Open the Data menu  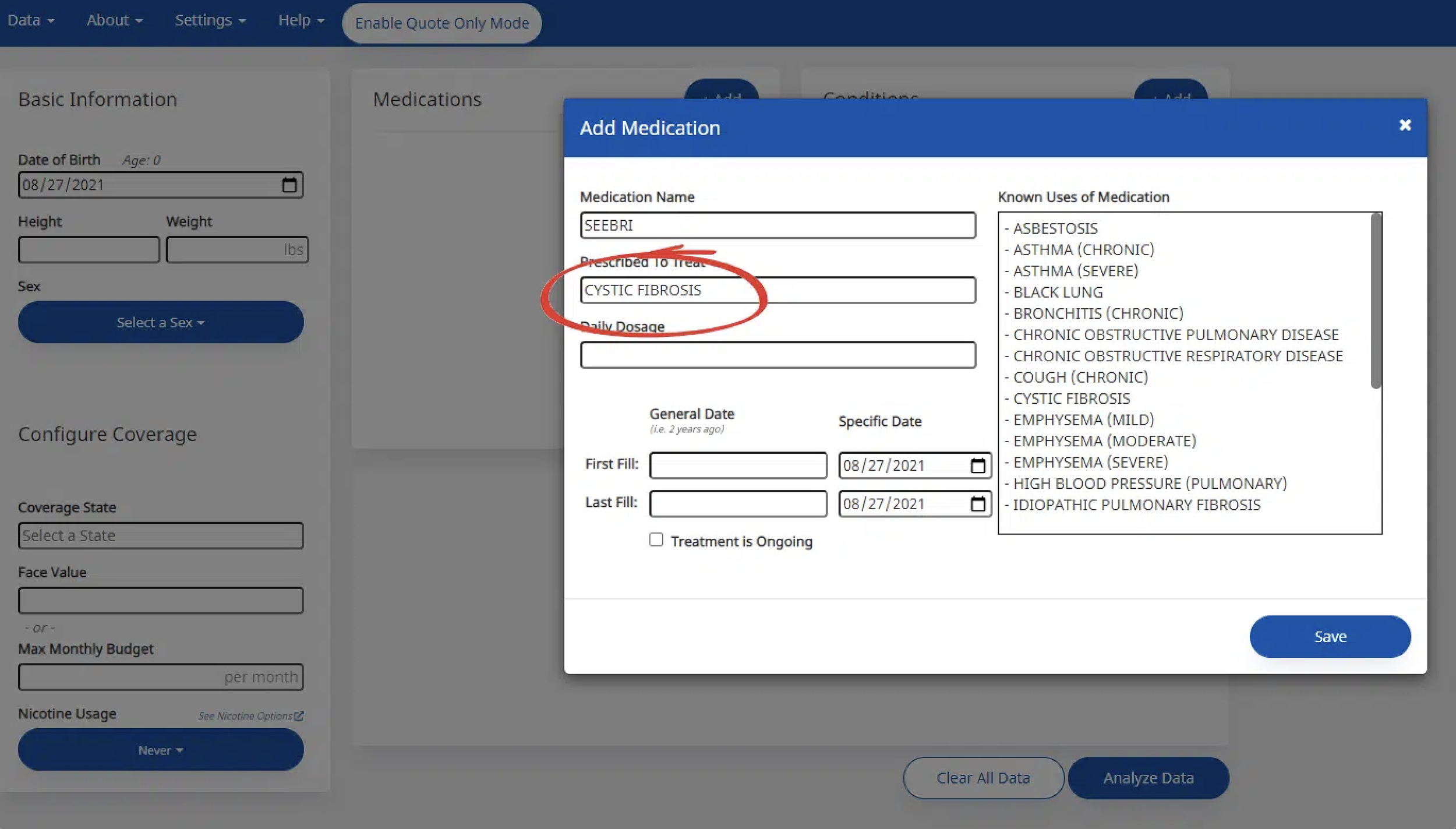(31, 20)
